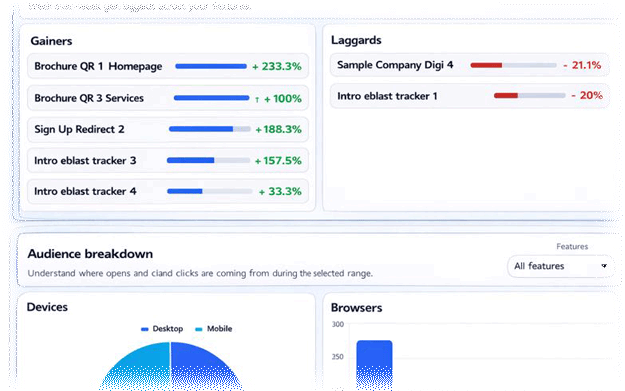This screenshot has height=391, width=625.
Task: Click the Desktop legend color marker
Action: coord(145,329)
